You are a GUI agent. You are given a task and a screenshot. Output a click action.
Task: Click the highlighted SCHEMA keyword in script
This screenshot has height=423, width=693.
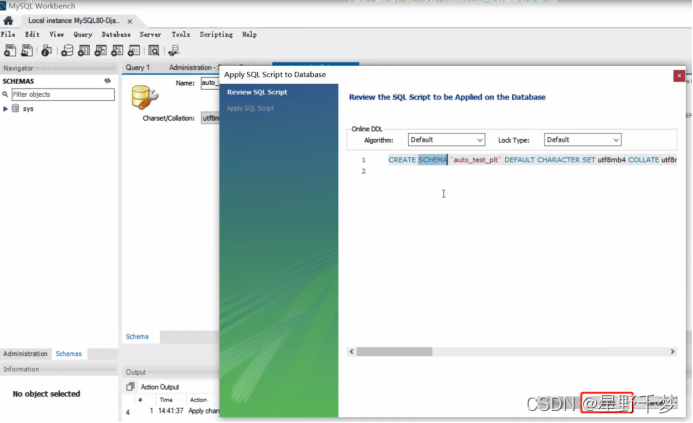point(433,160)
